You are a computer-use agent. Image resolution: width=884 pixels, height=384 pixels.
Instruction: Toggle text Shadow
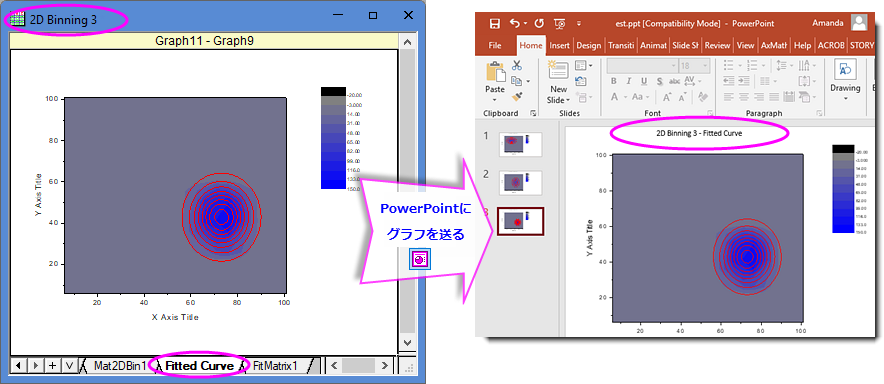[659, 81]
